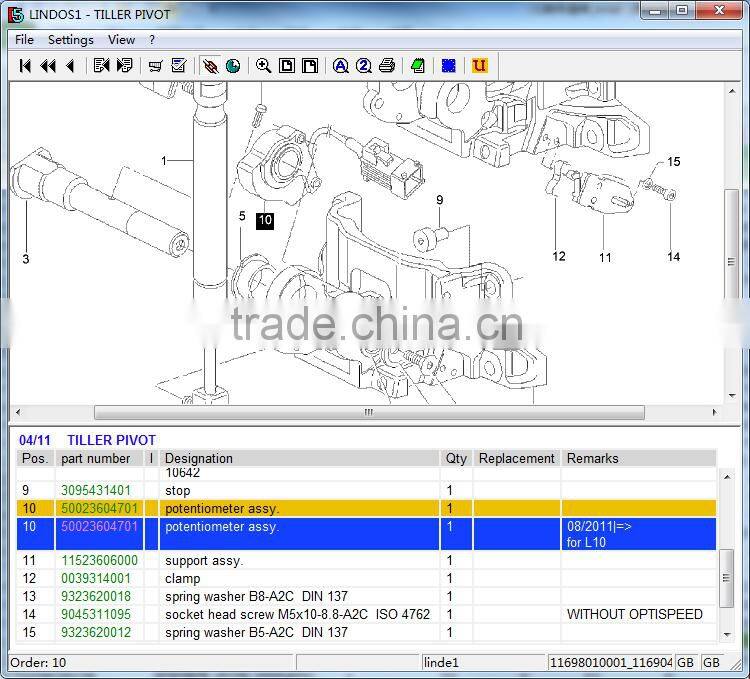Click the parts list scrollbar thumb

click(x=727, y=578)
